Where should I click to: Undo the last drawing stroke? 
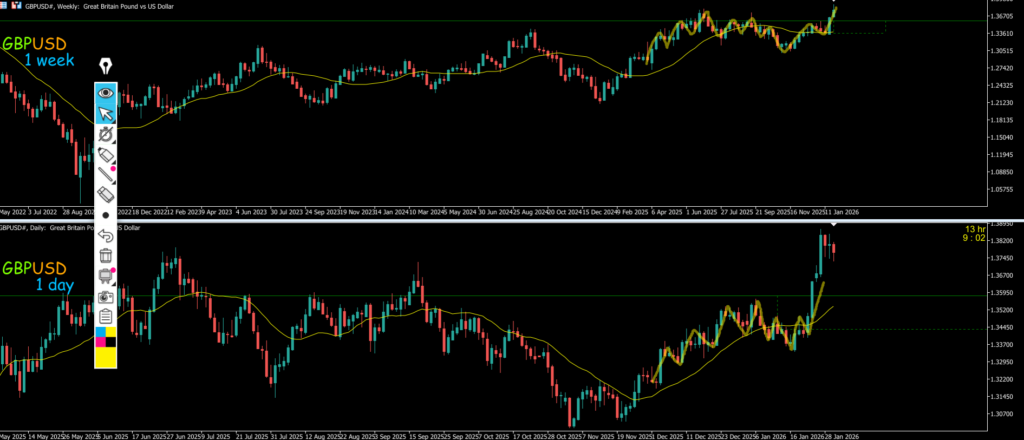pos(106,236)
